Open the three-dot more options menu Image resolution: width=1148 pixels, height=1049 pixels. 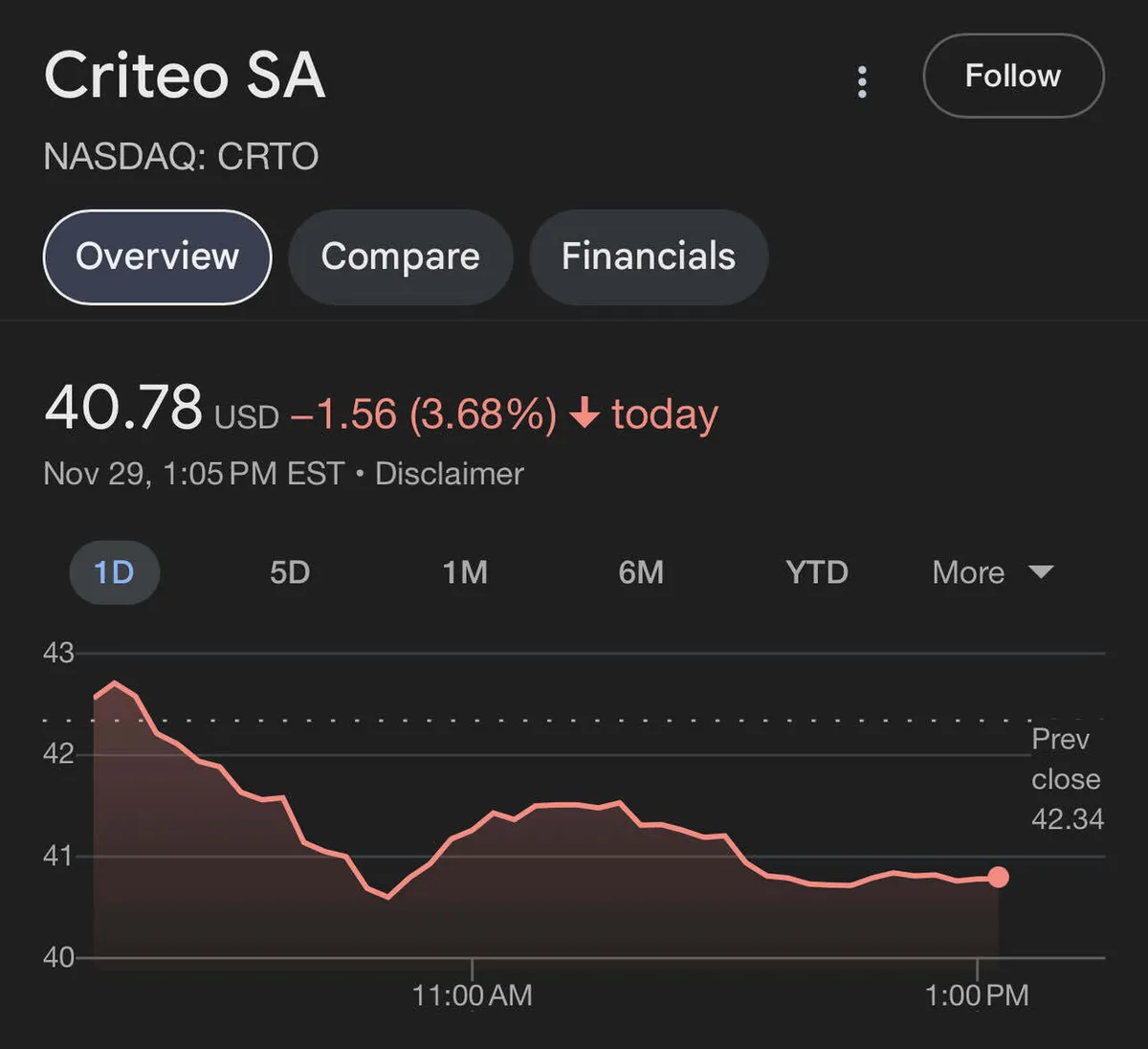click(x=862, y=82)
